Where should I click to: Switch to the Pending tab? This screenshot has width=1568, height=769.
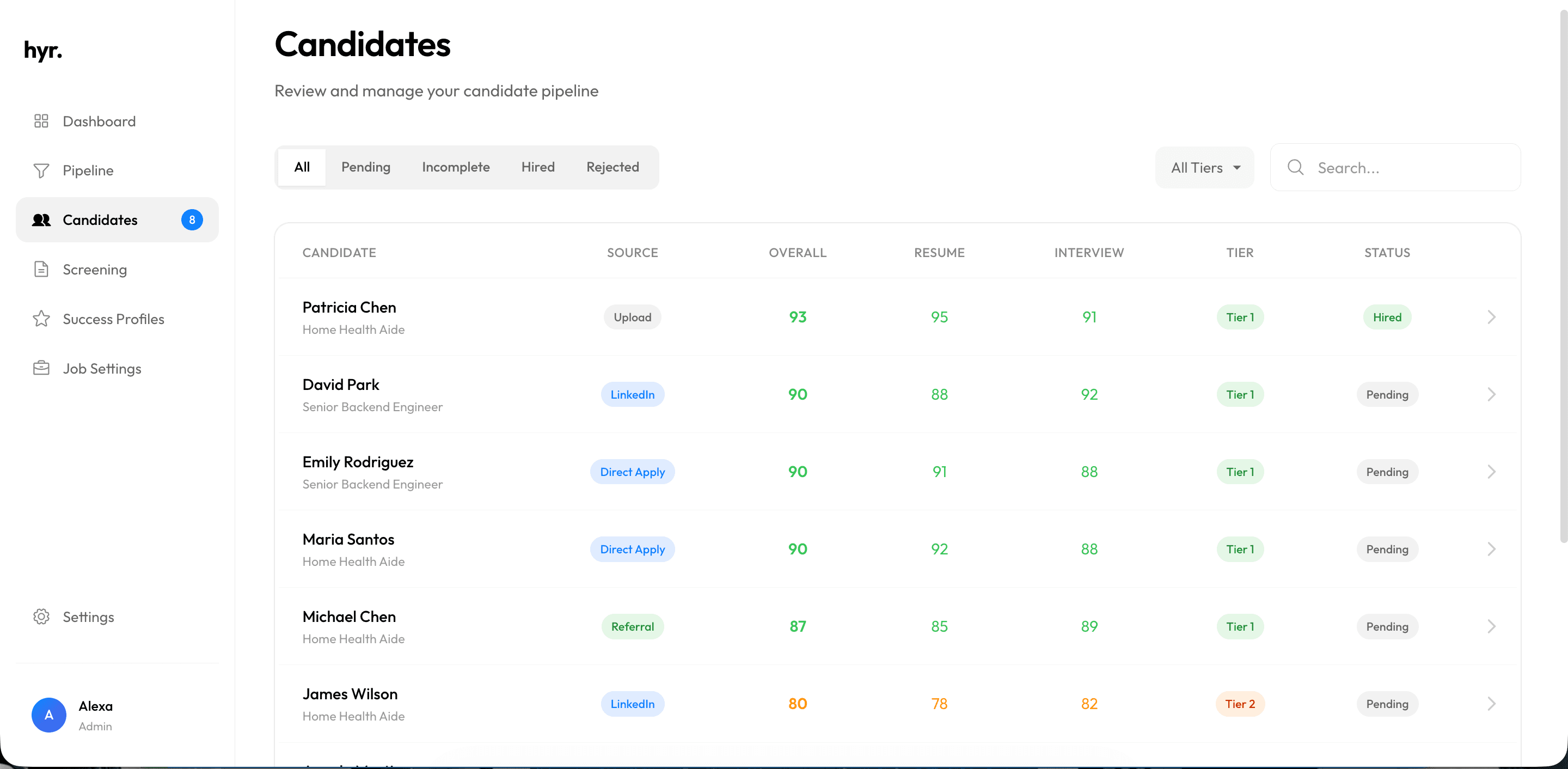point(365,167)
